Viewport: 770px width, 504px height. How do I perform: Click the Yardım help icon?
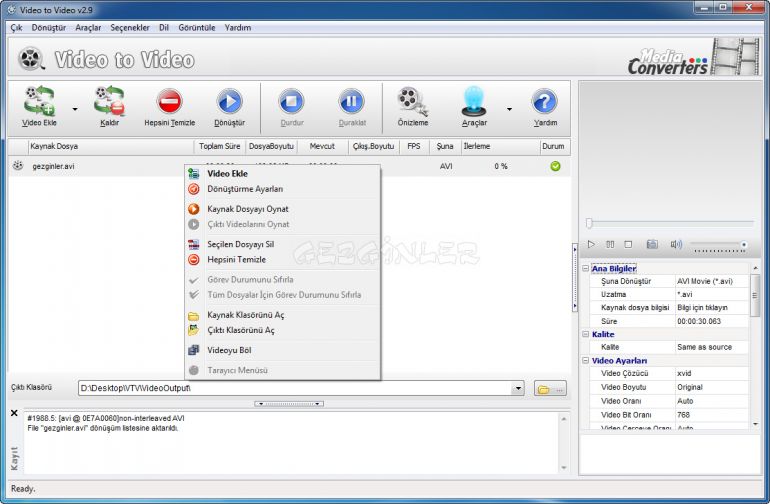[x=545, y=102]
